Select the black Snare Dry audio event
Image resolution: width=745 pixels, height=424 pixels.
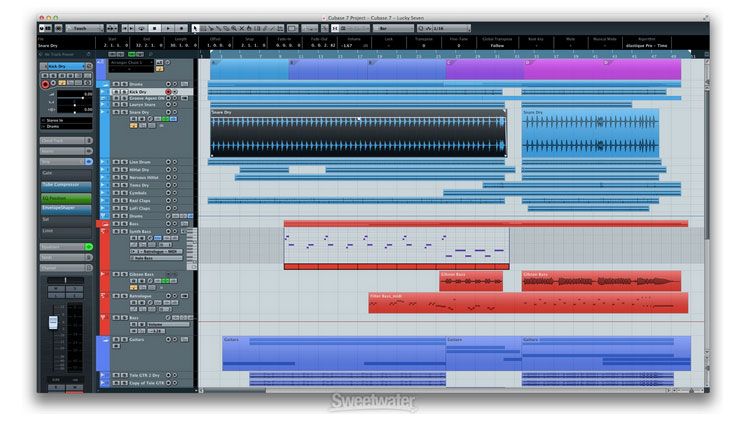(x=358, y=133)
